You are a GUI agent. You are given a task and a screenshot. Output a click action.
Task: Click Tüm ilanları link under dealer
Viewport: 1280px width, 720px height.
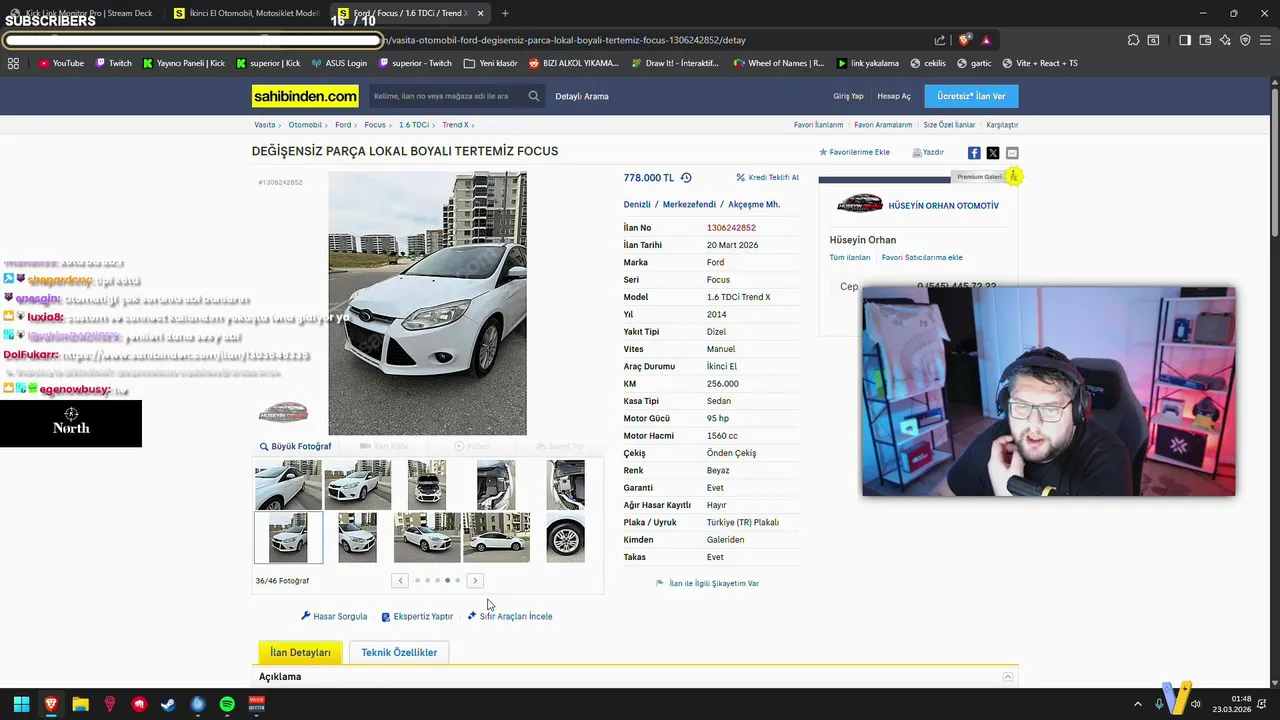[x=850, y=257]
